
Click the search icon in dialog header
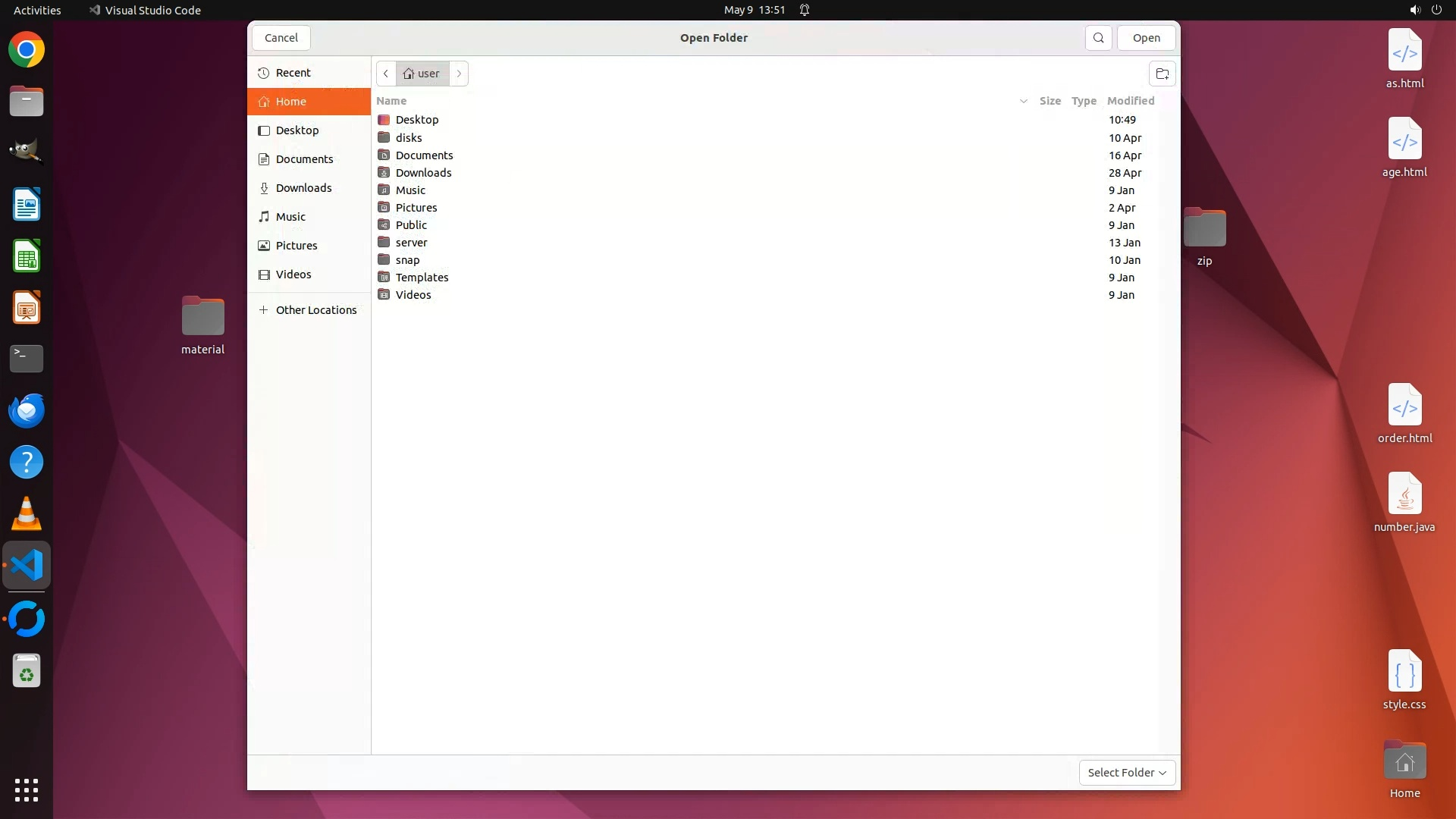click(x=1098, y=38)
